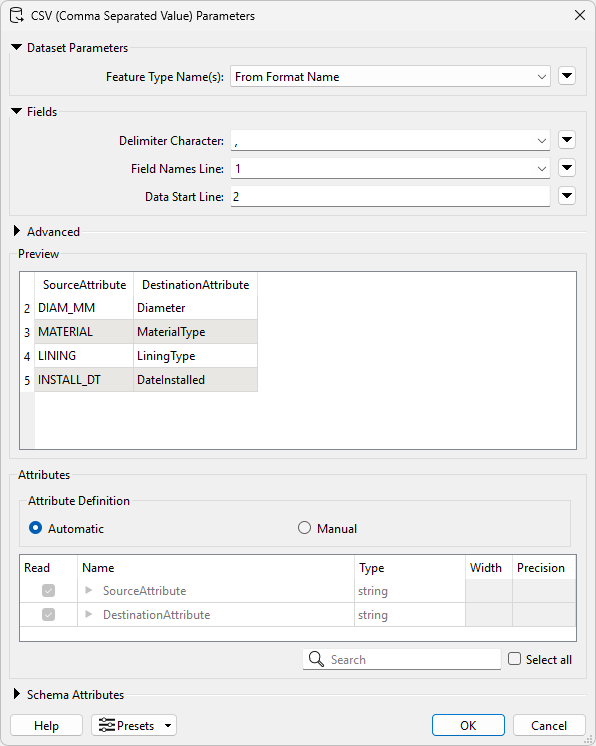Tick the Select all checkbox
This screenshot has width=596, height=746.
coord(515,659)
